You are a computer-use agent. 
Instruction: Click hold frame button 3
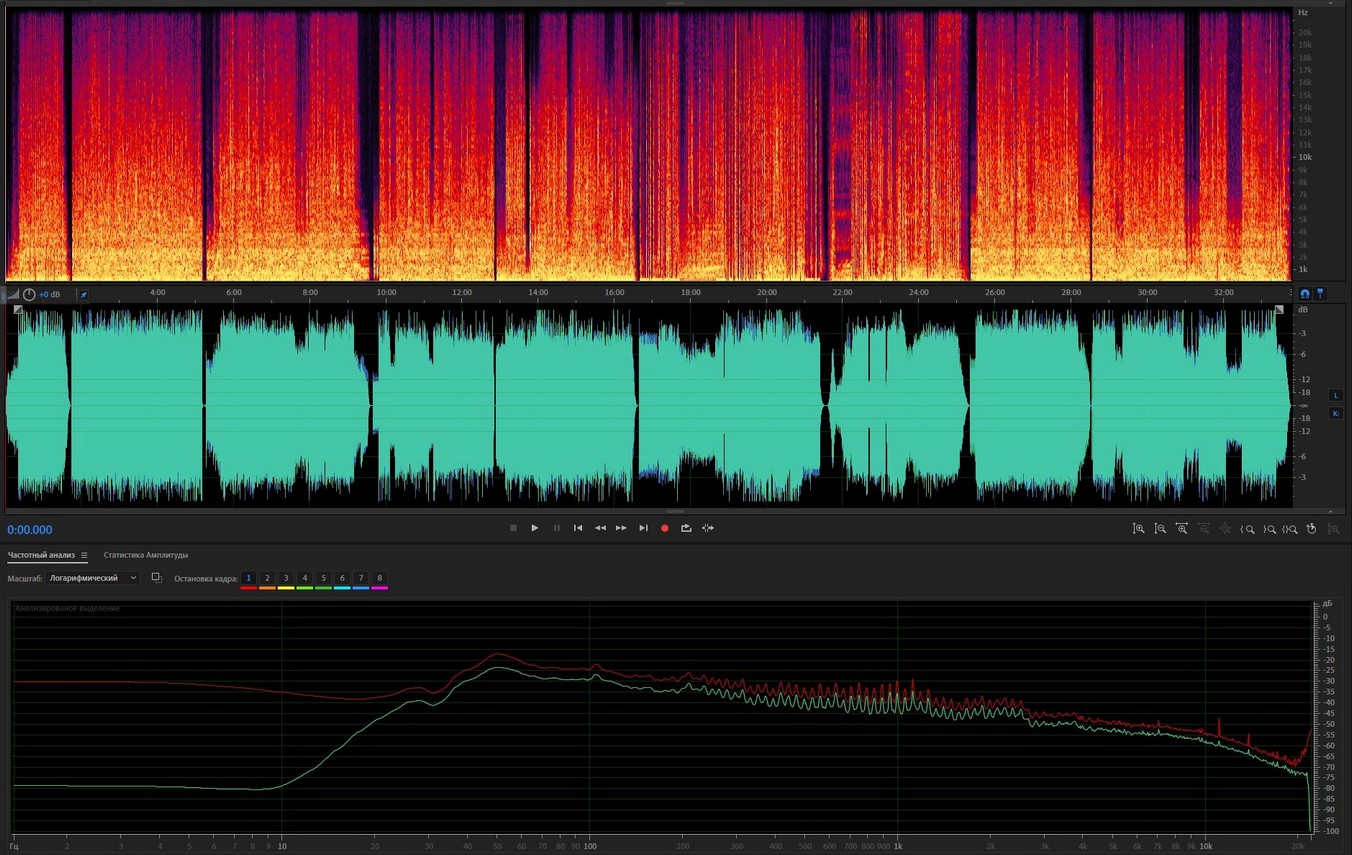click(x=286, y=579)
